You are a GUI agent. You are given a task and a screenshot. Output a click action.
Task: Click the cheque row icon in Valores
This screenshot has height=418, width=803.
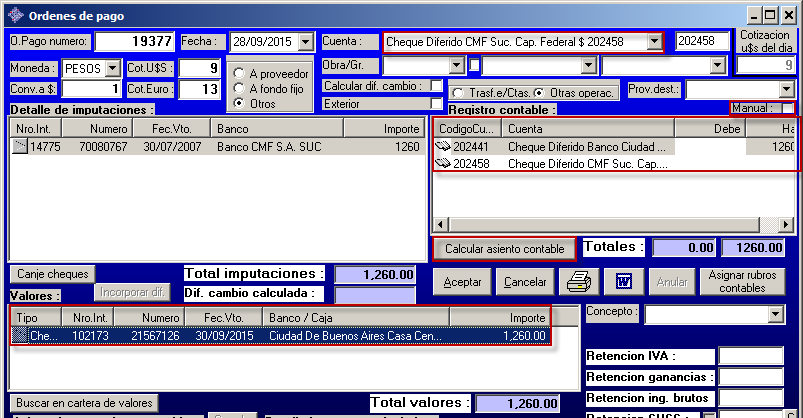coord(19,336)
